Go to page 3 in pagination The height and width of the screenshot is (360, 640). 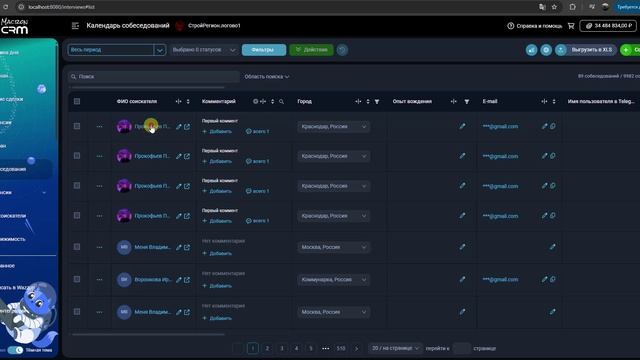[x=282, y=348]
